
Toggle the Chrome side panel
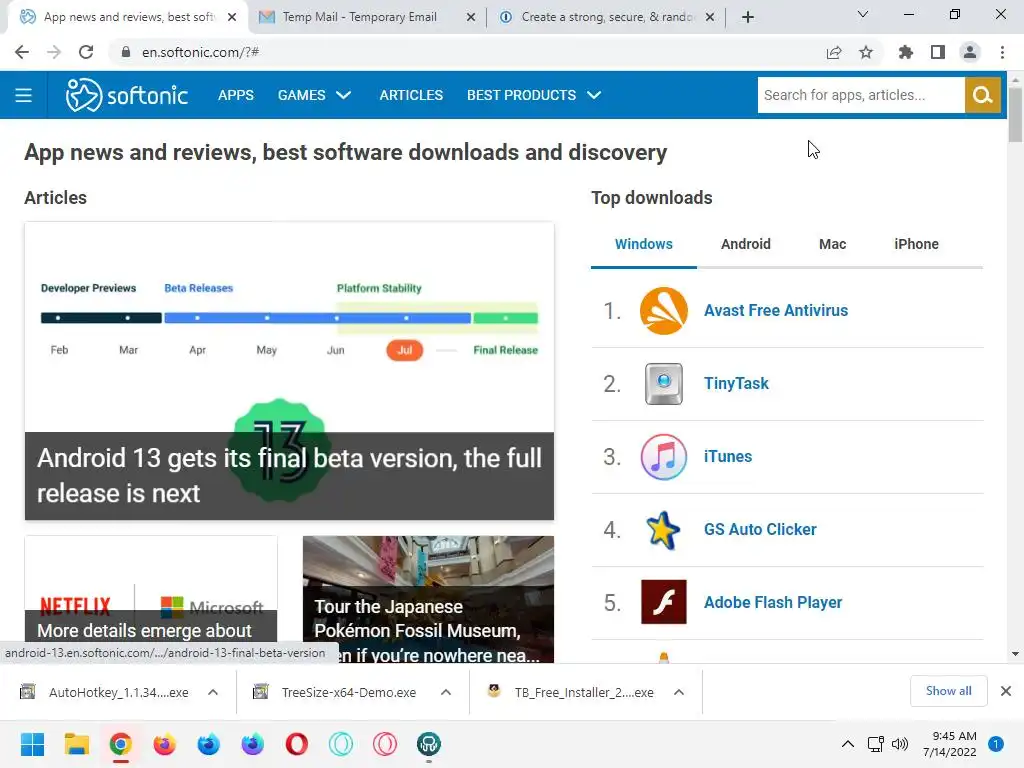938,52
